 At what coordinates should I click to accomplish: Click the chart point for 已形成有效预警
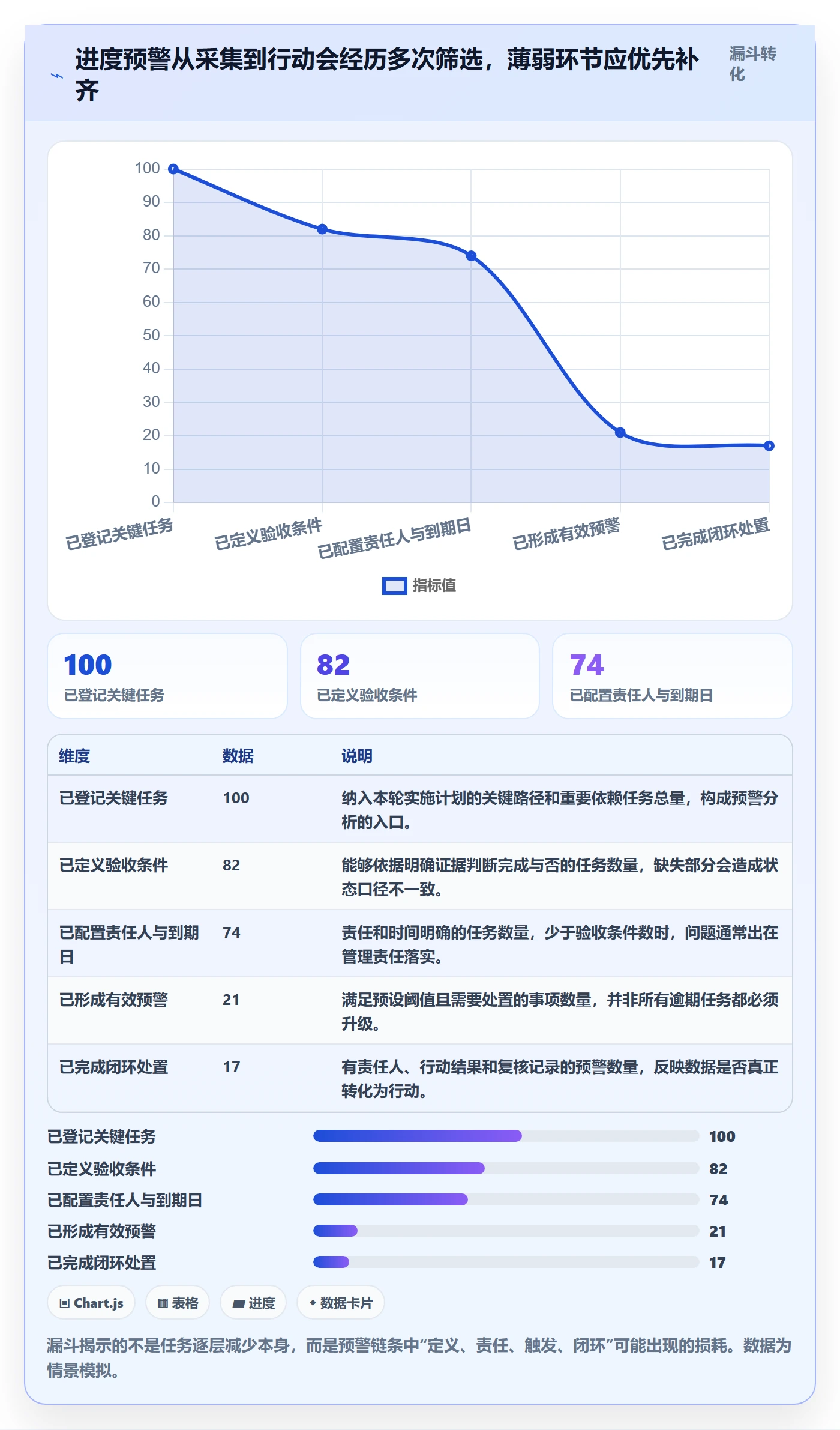[620, 433]
